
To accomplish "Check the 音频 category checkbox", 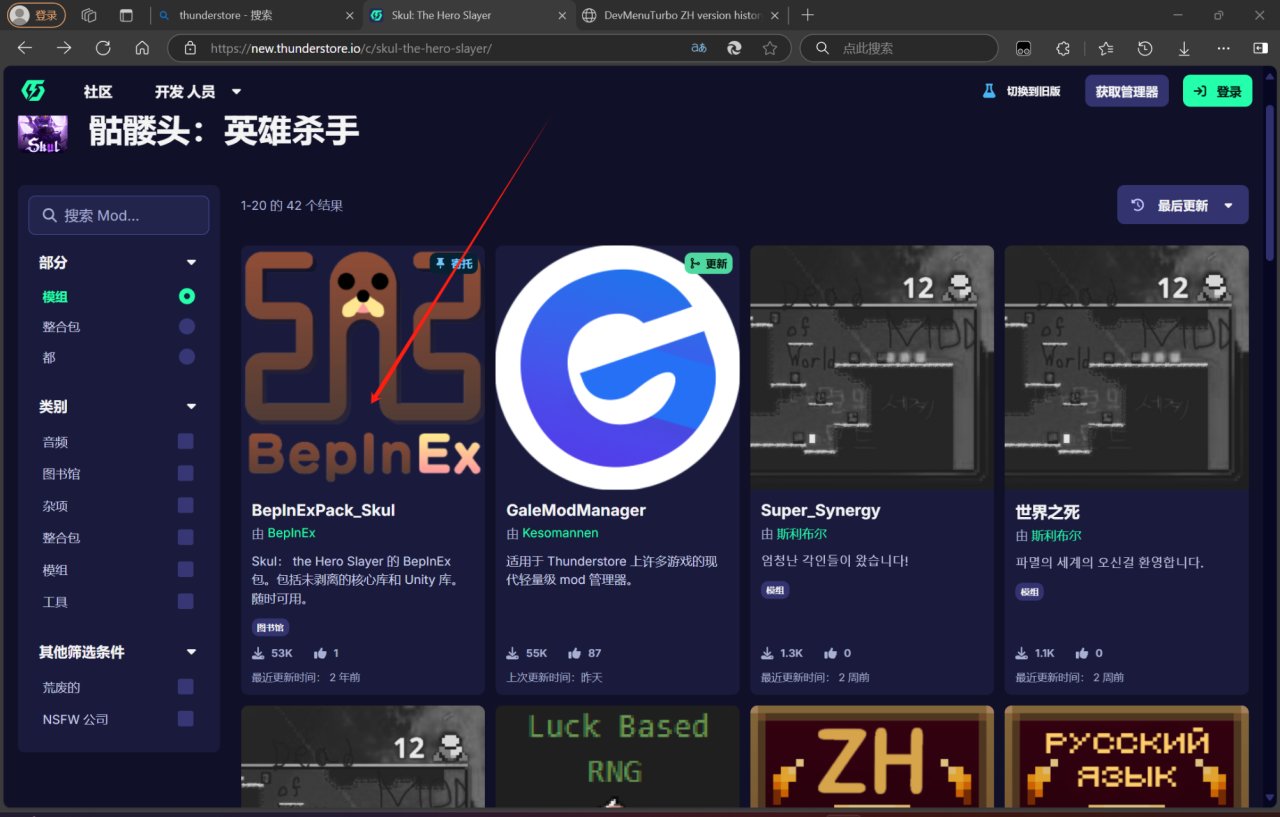I will (185, 441).
